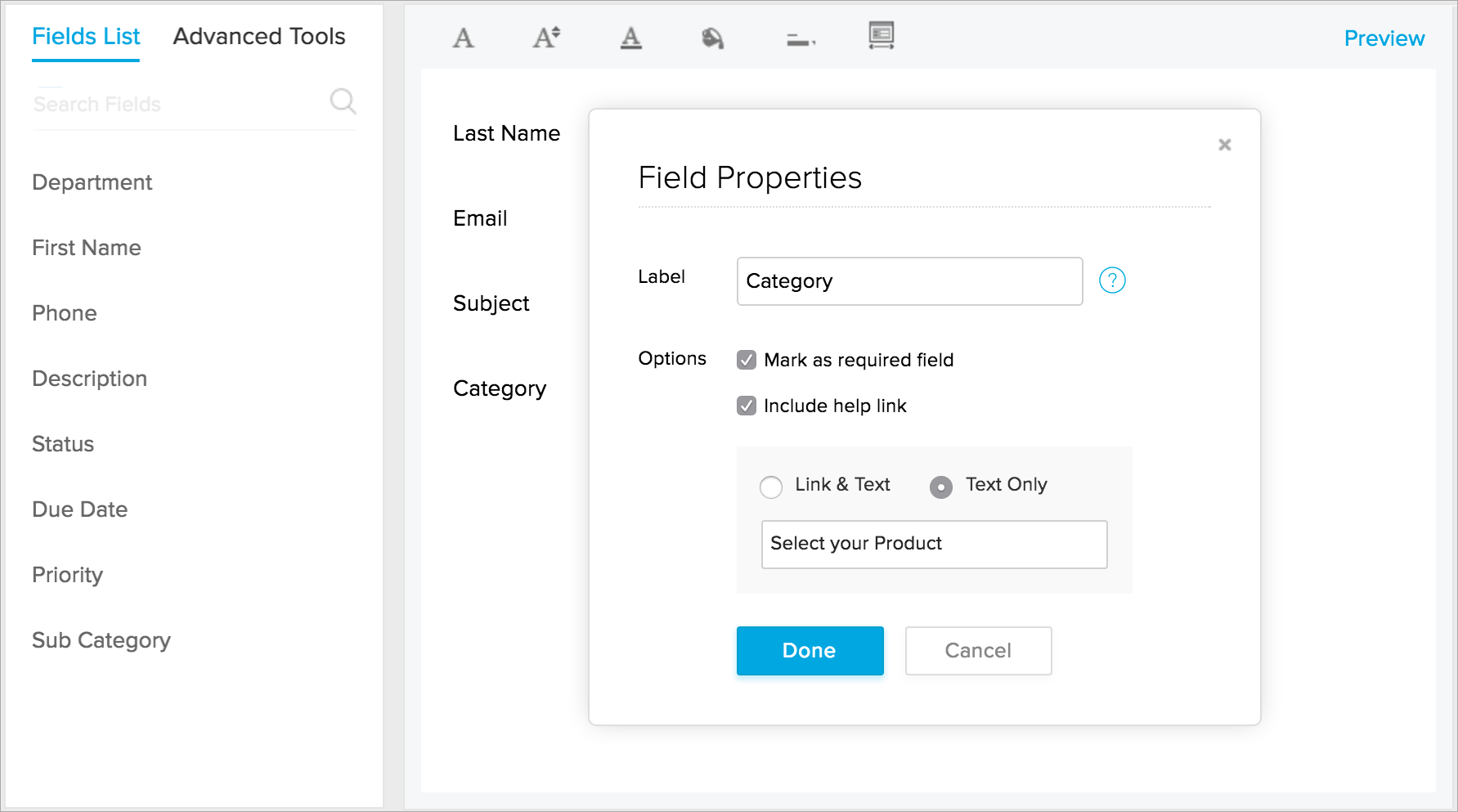
Task: Open the font size tool
Action: pyautogui.click(x=546, y=38)
